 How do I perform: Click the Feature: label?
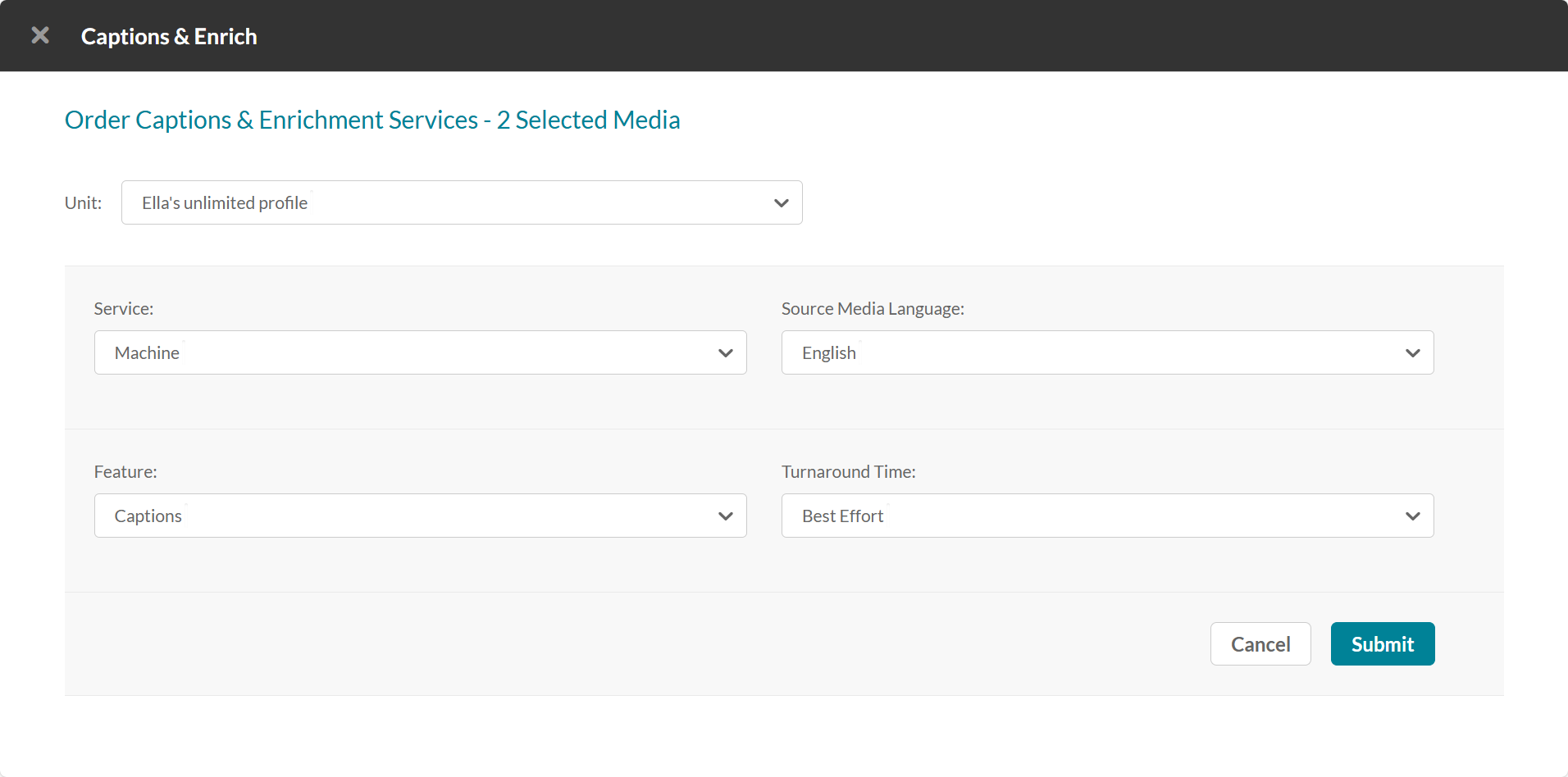[125, 472]
